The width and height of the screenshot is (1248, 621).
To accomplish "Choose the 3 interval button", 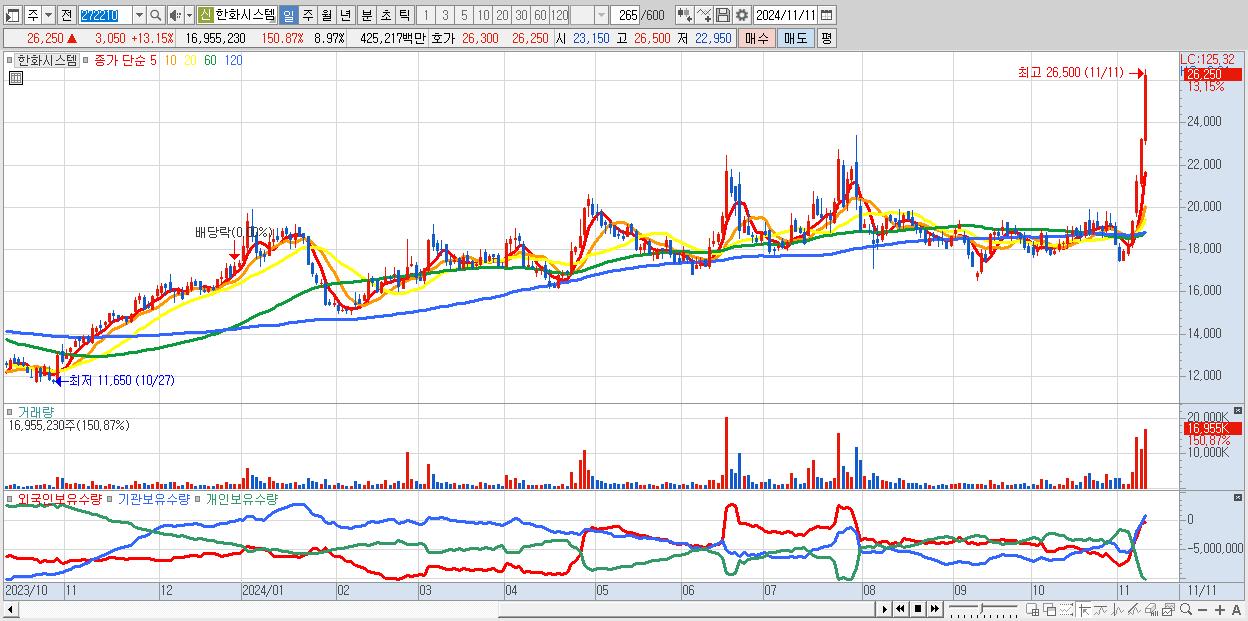I will [445, 15].
